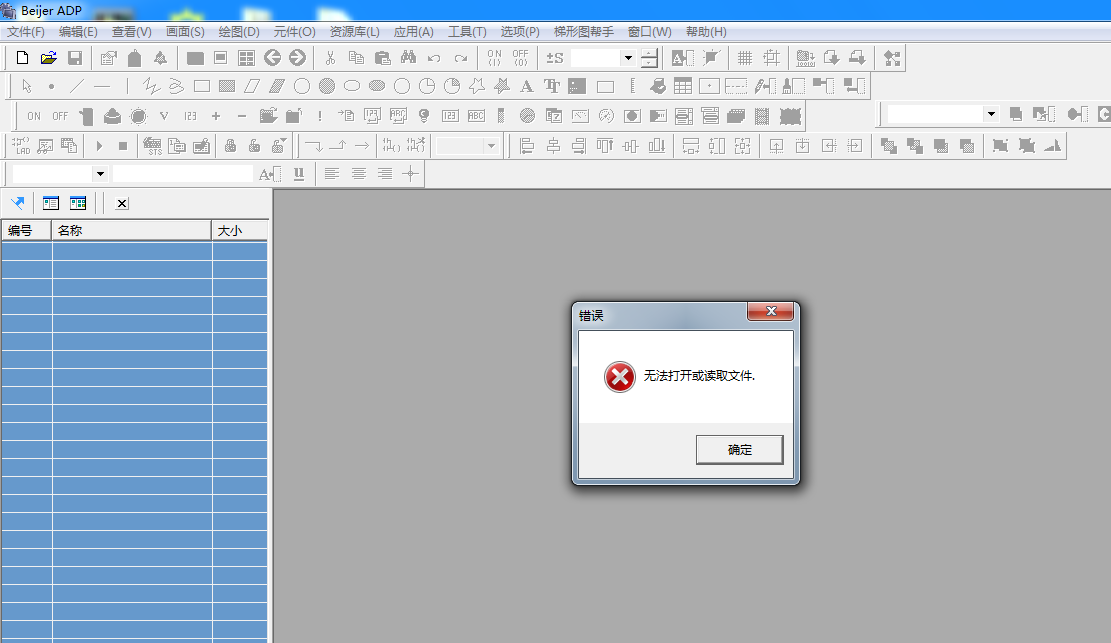Screen dimensions: 1111x643
Task: Open the right-side toolbar combo box
Action: [991, 114]
